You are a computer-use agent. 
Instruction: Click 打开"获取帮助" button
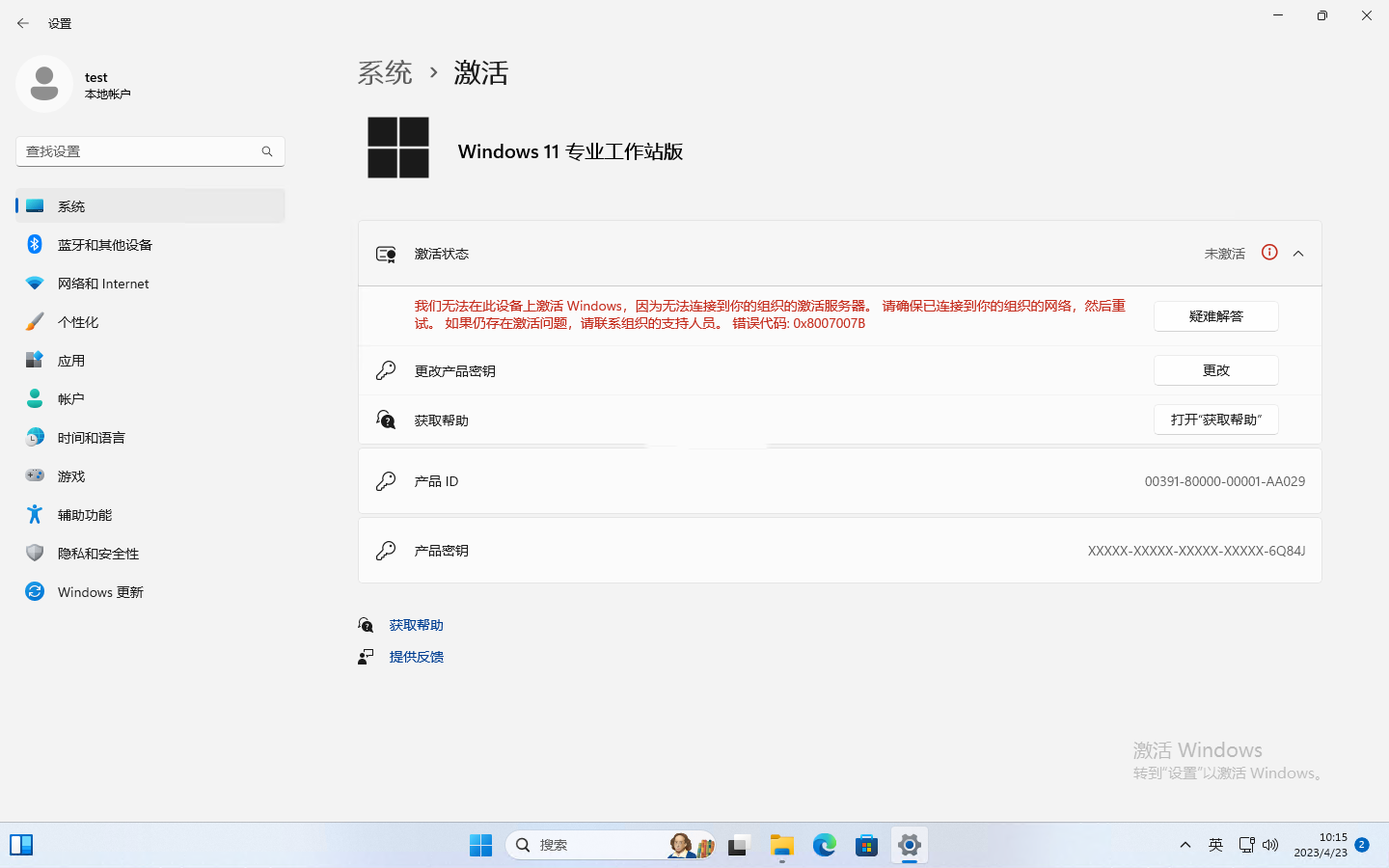(1216, 420)
